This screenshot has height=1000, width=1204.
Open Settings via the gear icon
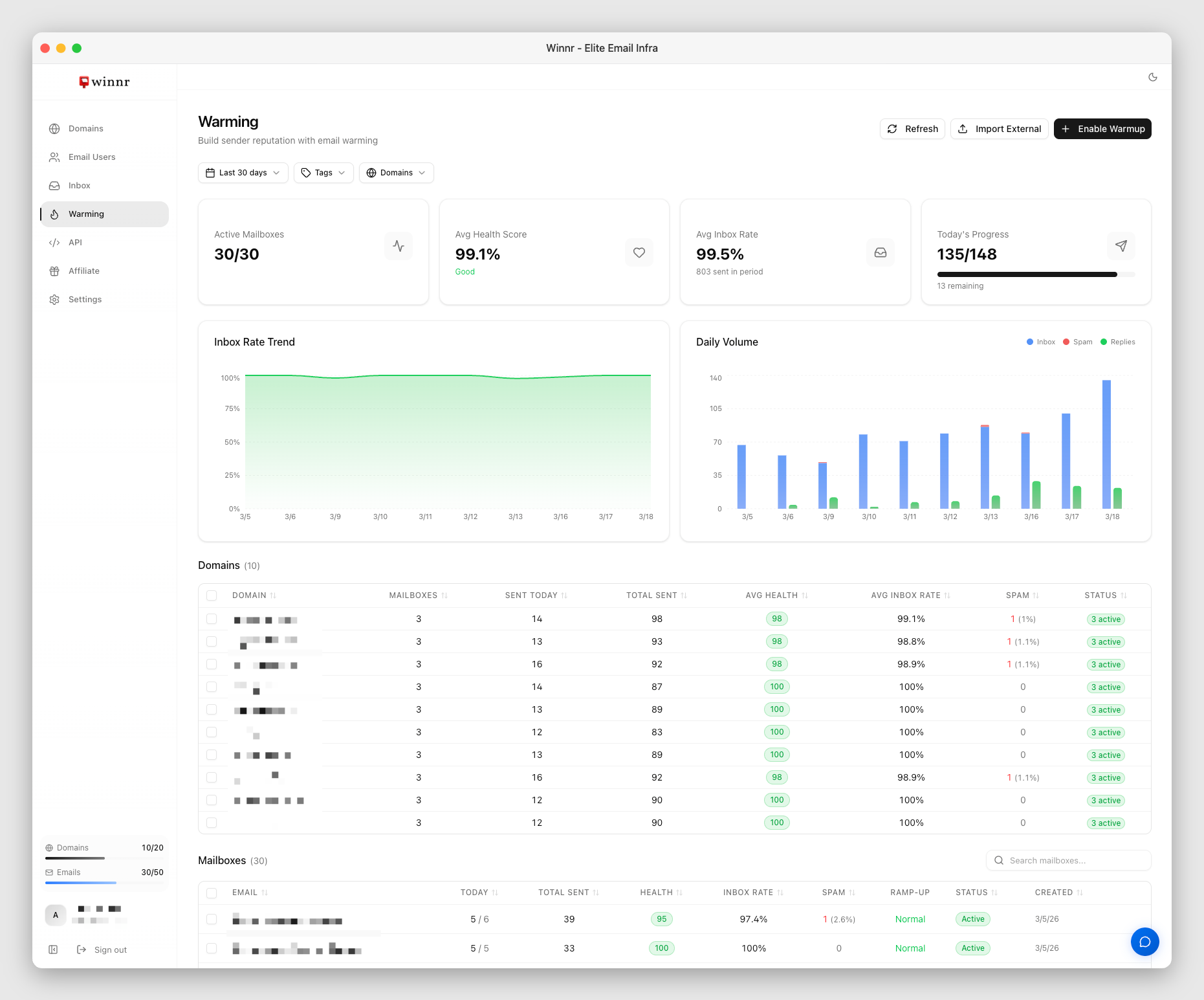tap(55, 299)
